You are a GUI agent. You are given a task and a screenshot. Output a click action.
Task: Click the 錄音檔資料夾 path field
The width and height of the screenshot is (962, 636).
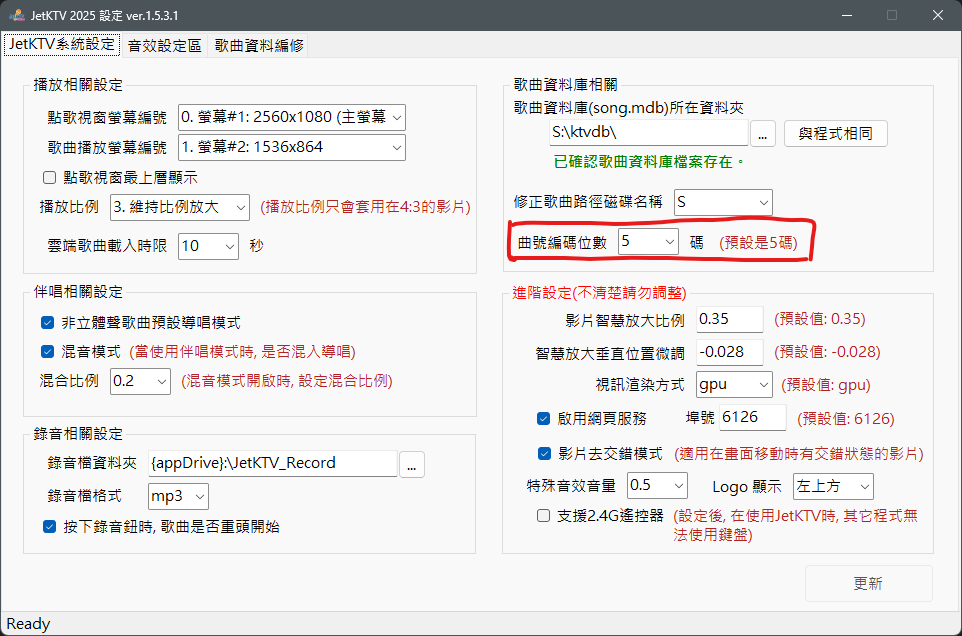pos(272,463)
